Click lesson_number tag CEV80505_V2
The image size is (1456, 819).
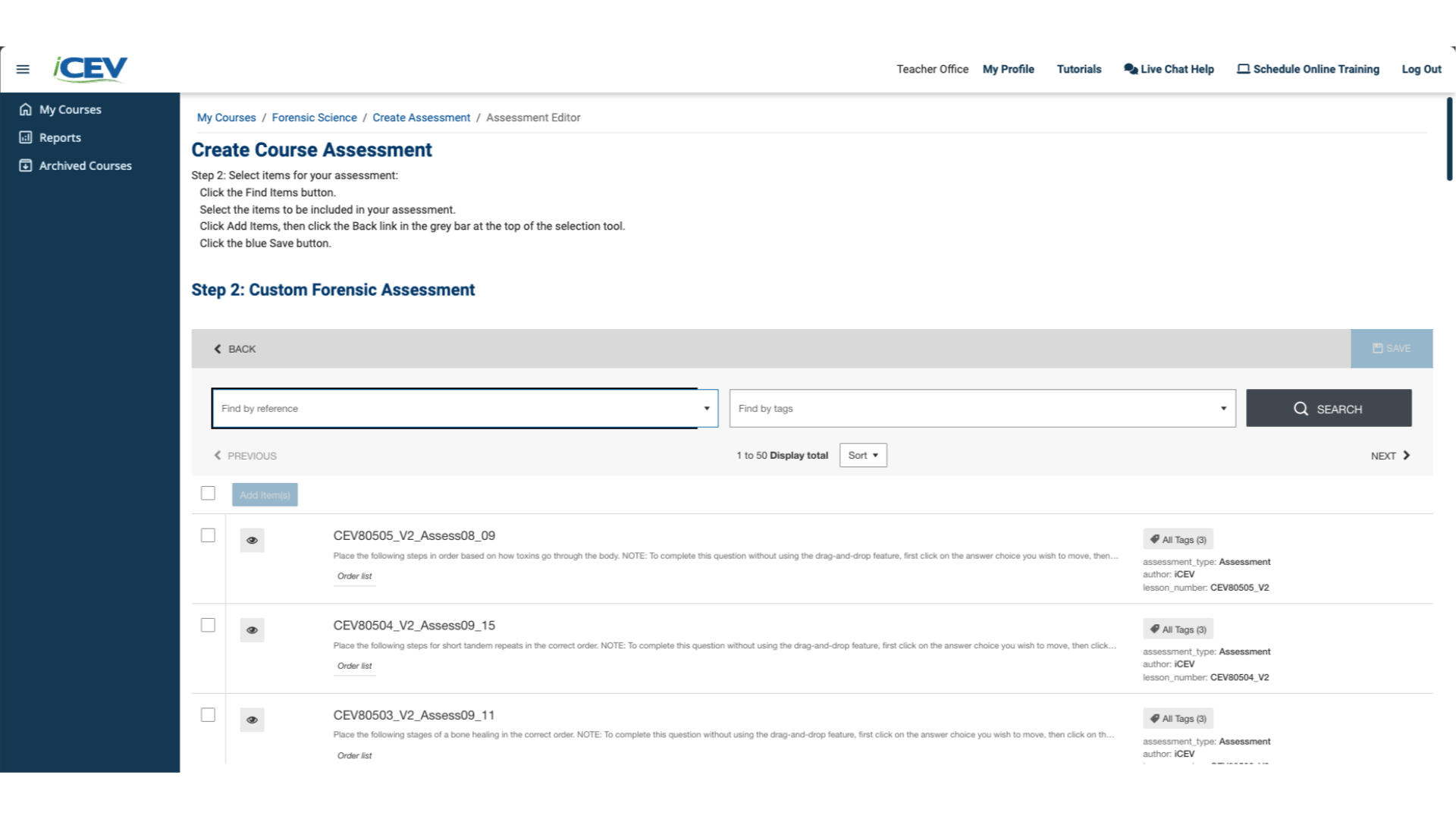point(1239,588)
